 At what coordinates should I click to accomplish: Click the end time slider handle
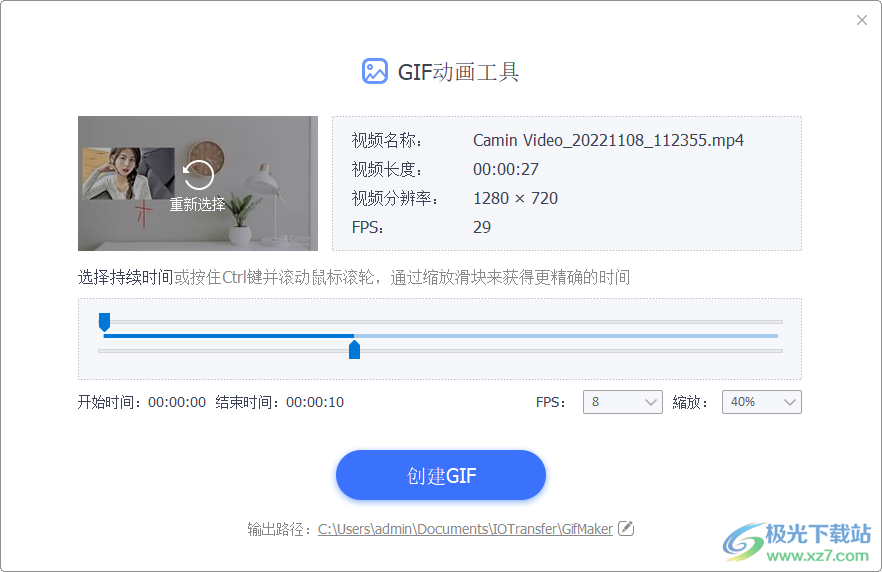[354, 350]
